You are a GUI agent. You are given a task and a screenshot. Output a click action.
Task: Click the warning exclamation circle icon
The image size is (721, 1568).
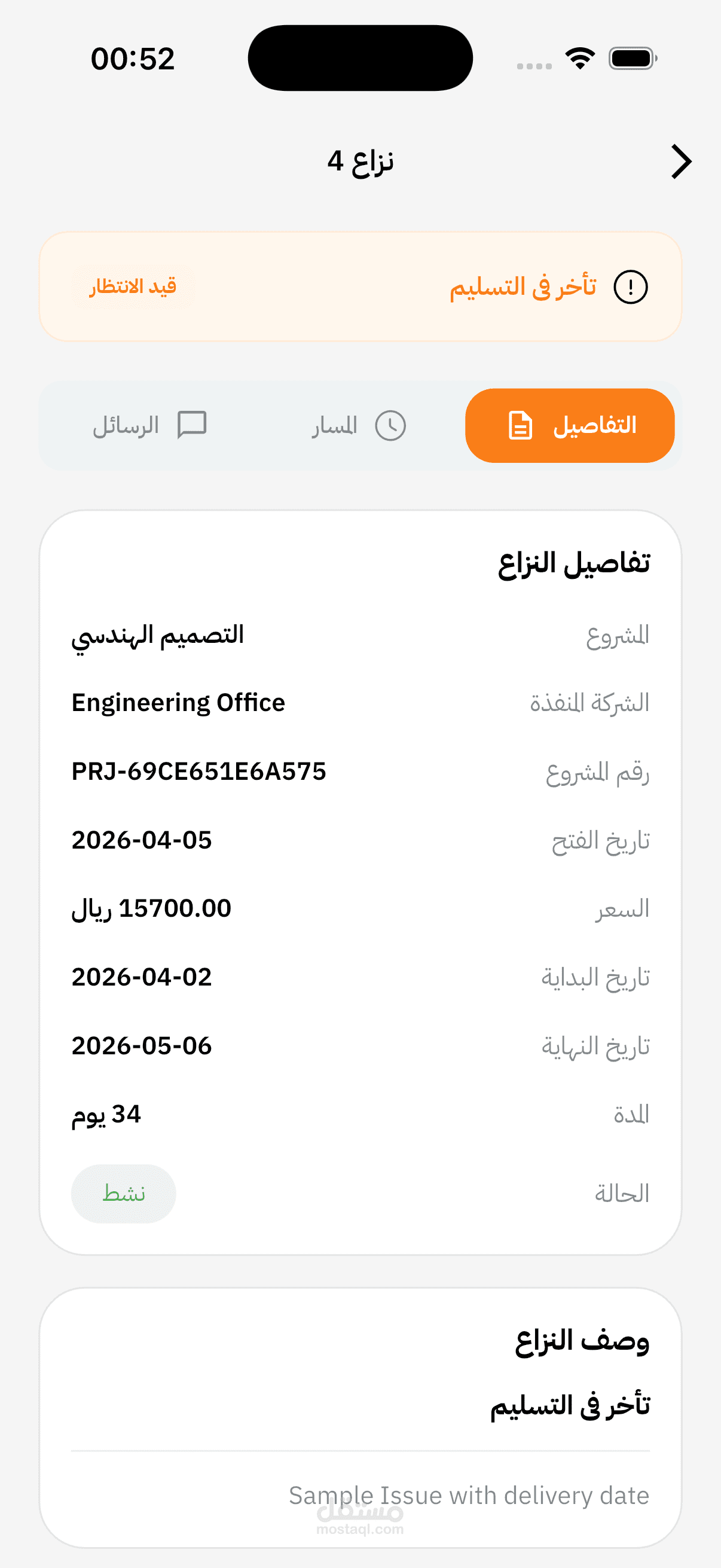click(x=630, y=286)
